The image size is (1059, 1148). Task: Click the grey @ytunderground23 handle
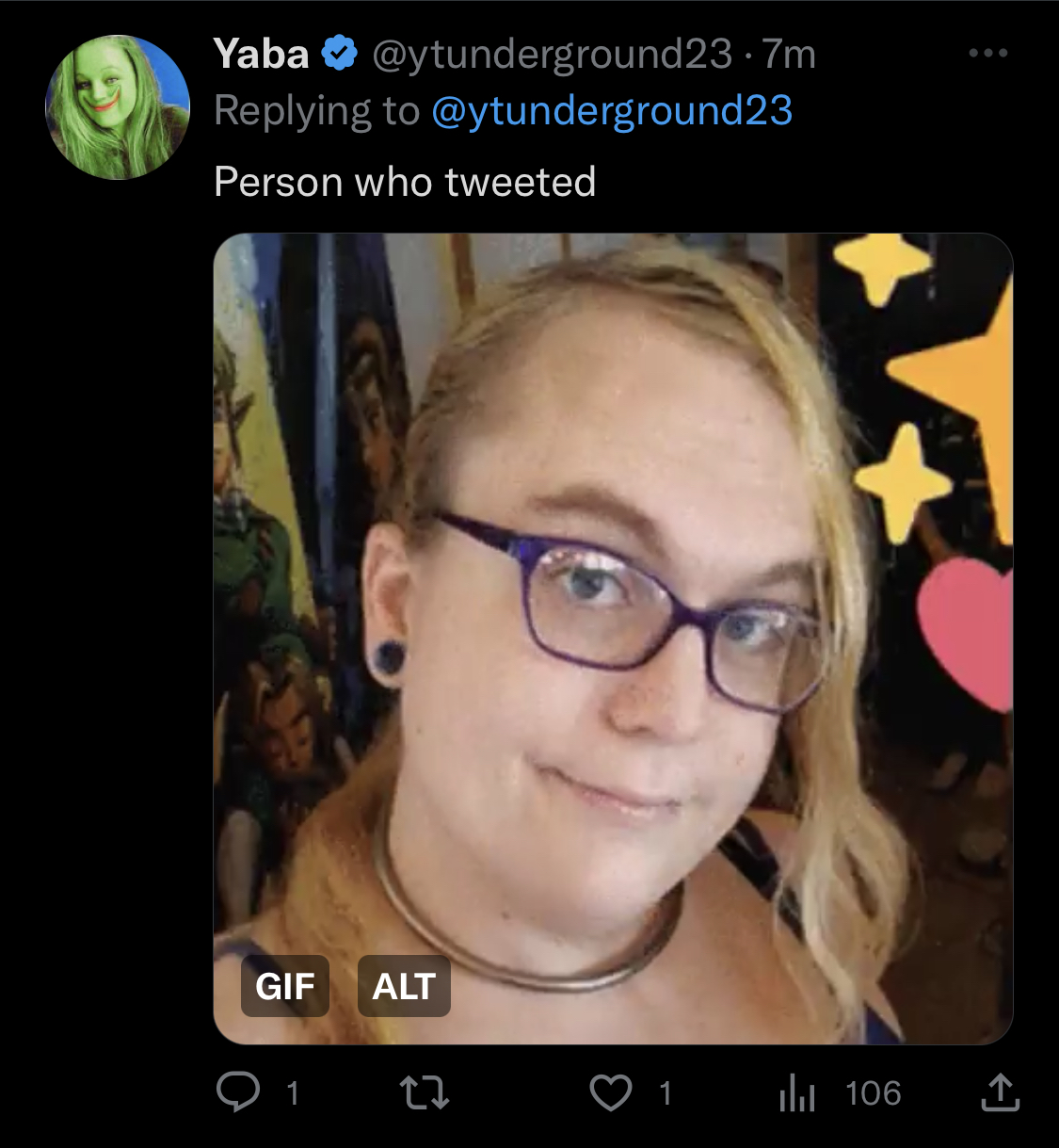tap(552, 55)
